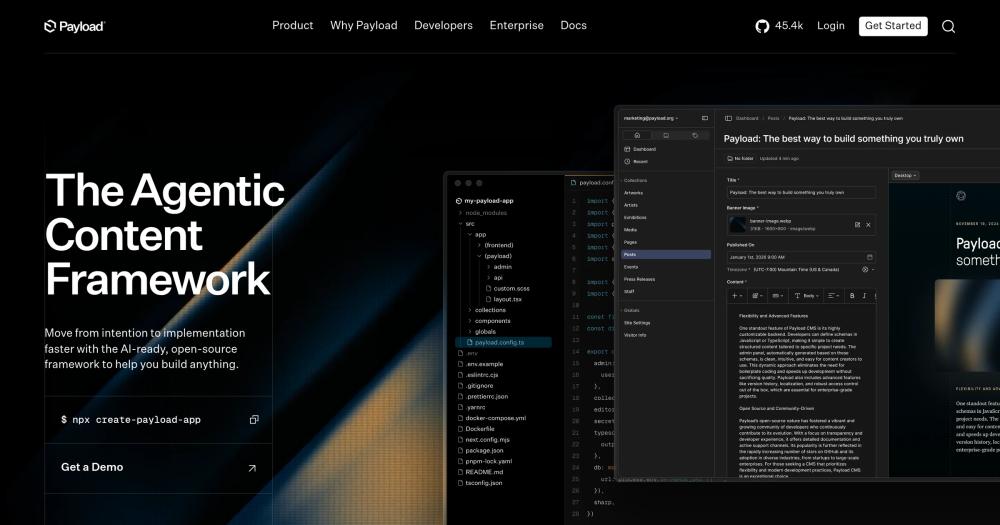This screenshot has width=1000, height=525.
Task: Click the Get a Demo link
Action: coord(158,468)
